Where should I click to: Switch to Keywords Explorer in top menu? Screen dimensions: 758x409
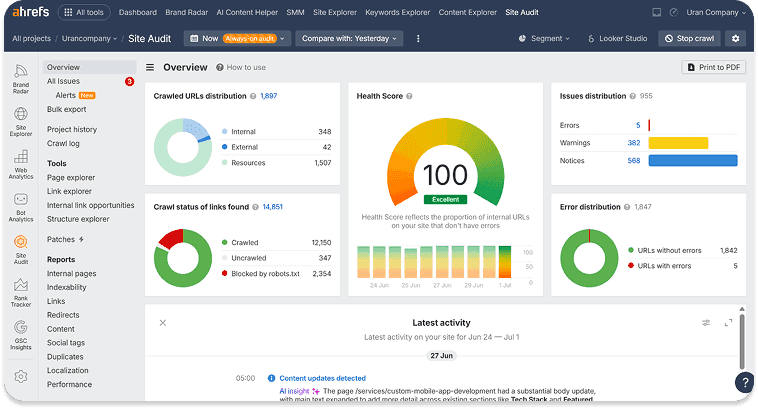[397, 13]
